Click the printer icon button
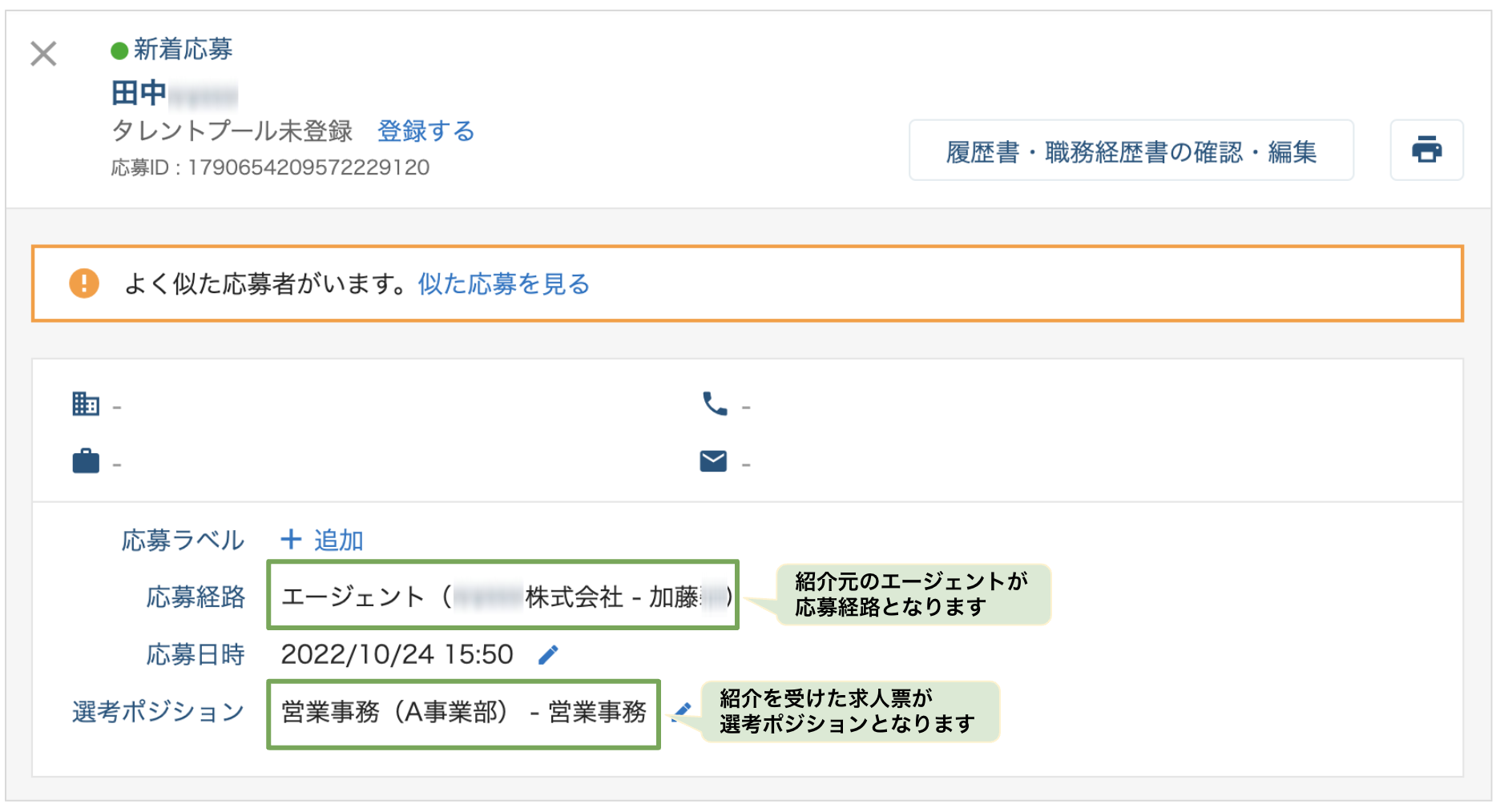Viewport: 1500px width, 812px height. click(x=1426, y=150)
